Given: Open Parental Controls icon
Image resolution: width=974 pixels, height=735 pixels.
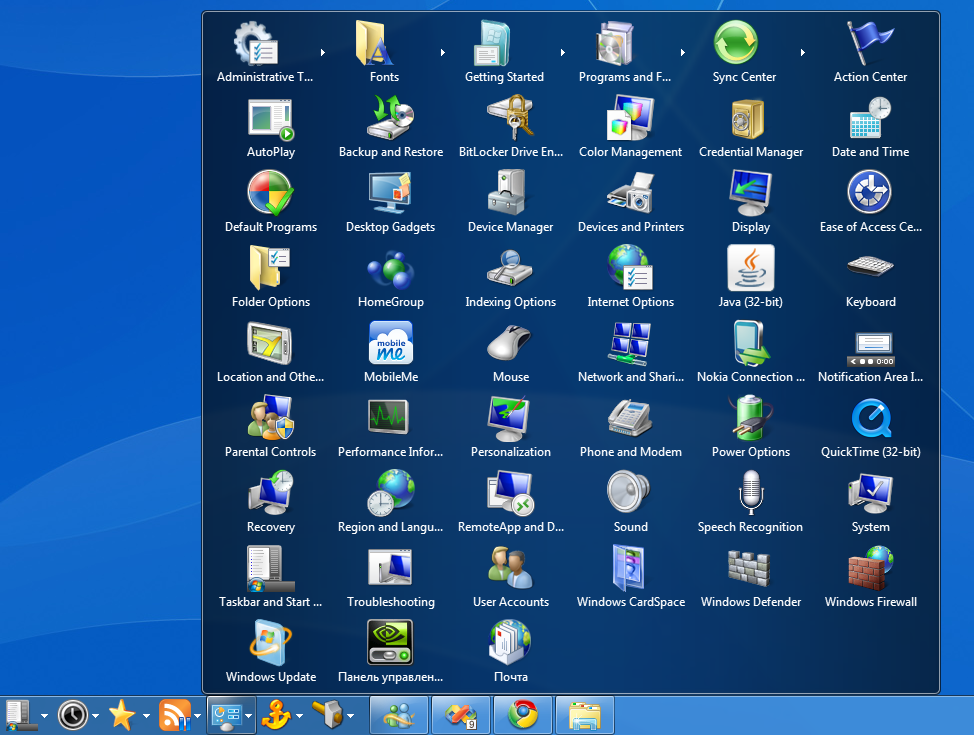Looking at the screenshot, I should [x=270, y=417].
